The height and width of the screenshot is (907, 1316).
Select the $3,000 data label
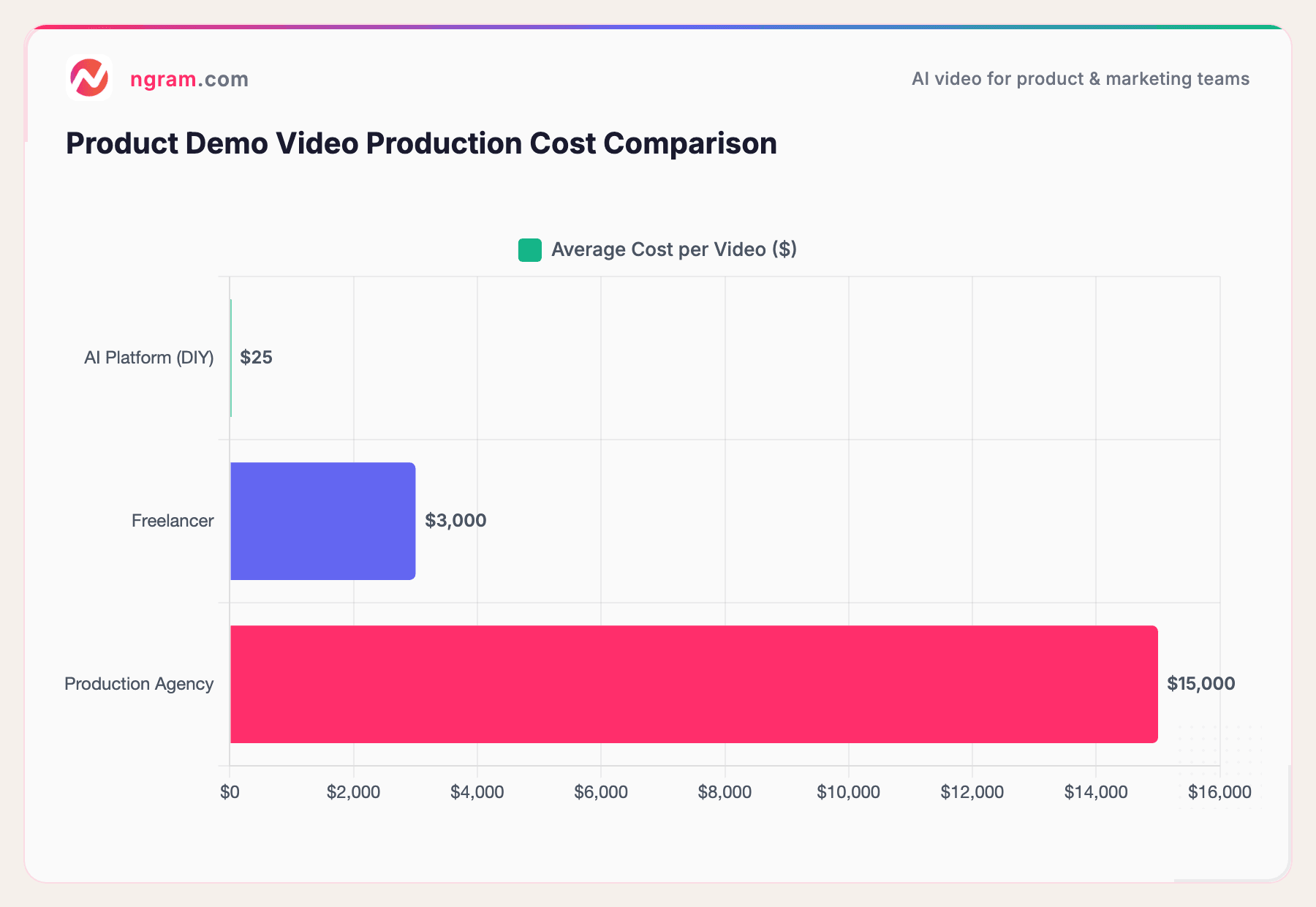[455, 521]
